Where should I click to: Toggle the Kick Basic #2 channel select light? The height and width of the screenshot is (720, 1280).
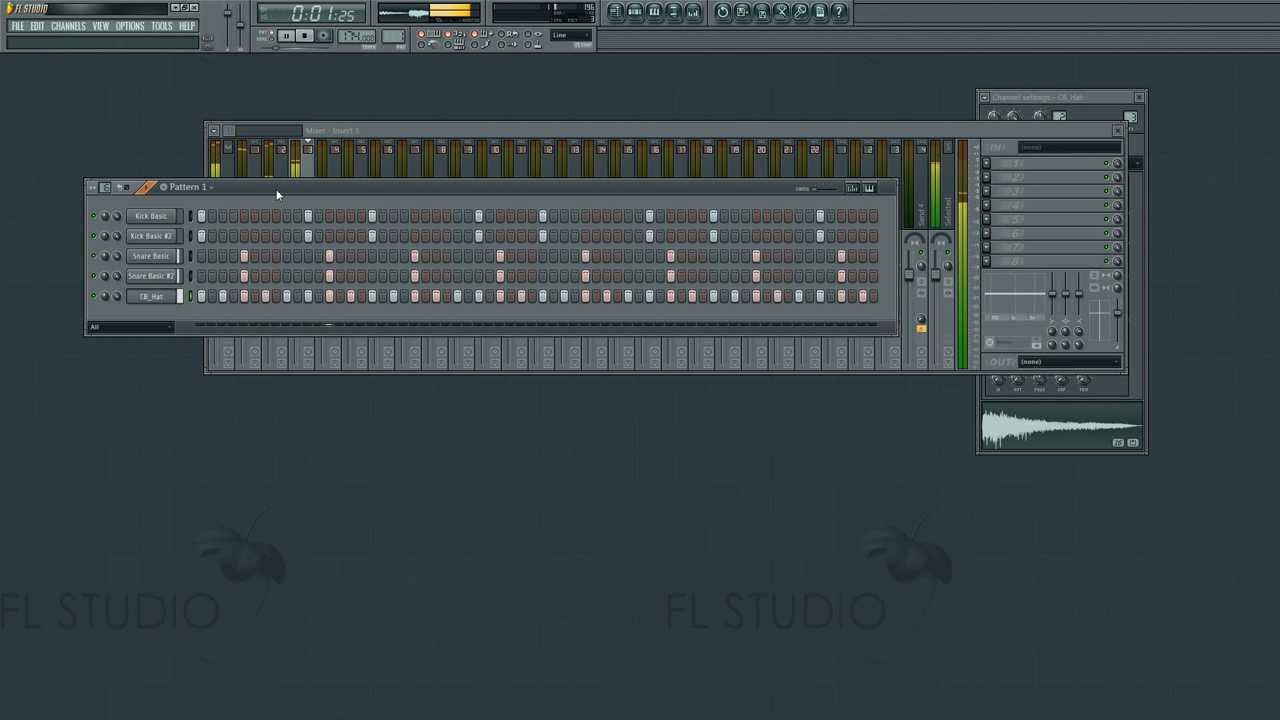pyautogui.click(x=190, y=236)
